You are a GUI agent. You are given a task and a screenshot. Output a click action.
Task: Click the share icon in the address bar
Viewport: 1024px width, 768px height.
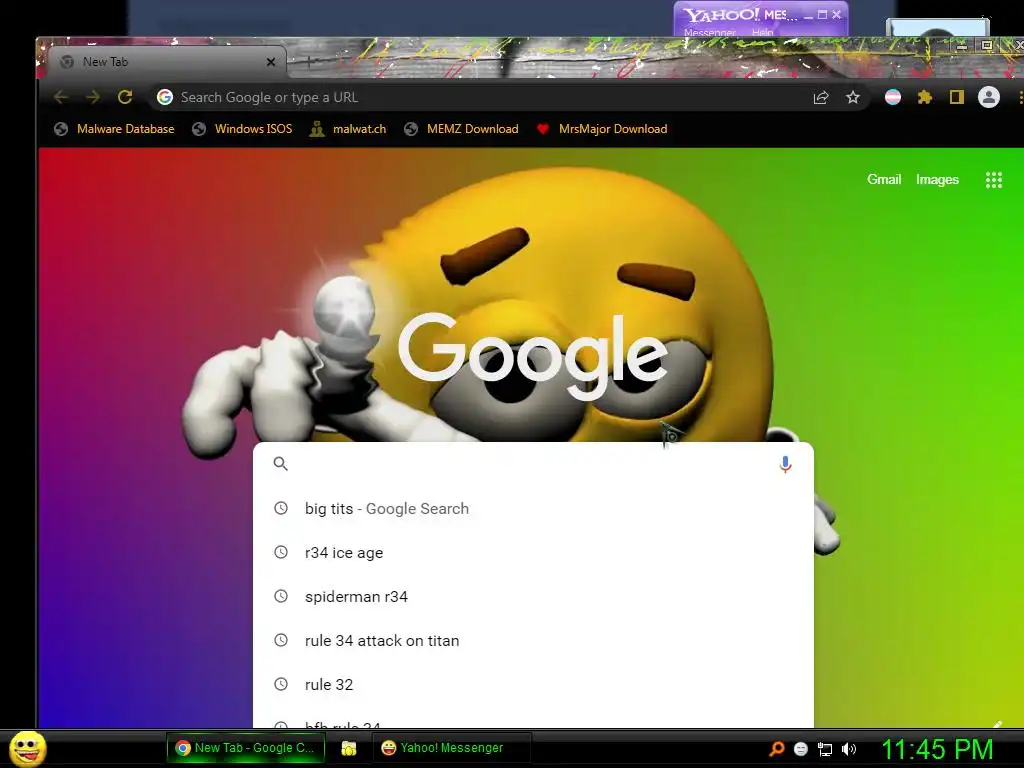point(821,97)
